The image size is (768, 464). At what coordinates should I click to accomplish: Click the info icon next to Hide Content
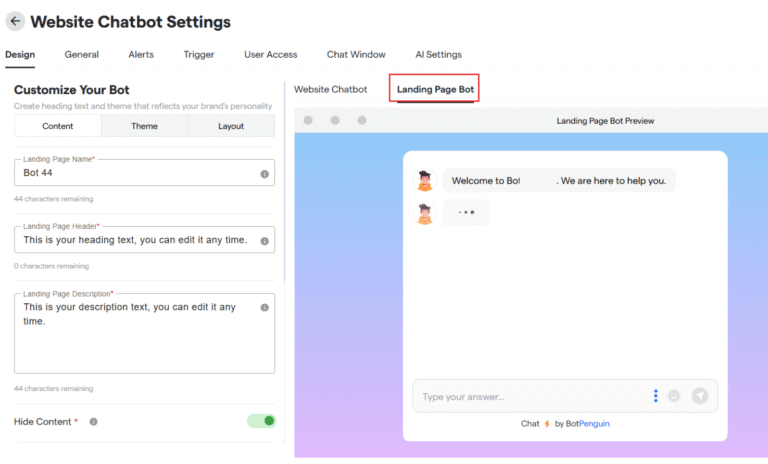(94, 421)
